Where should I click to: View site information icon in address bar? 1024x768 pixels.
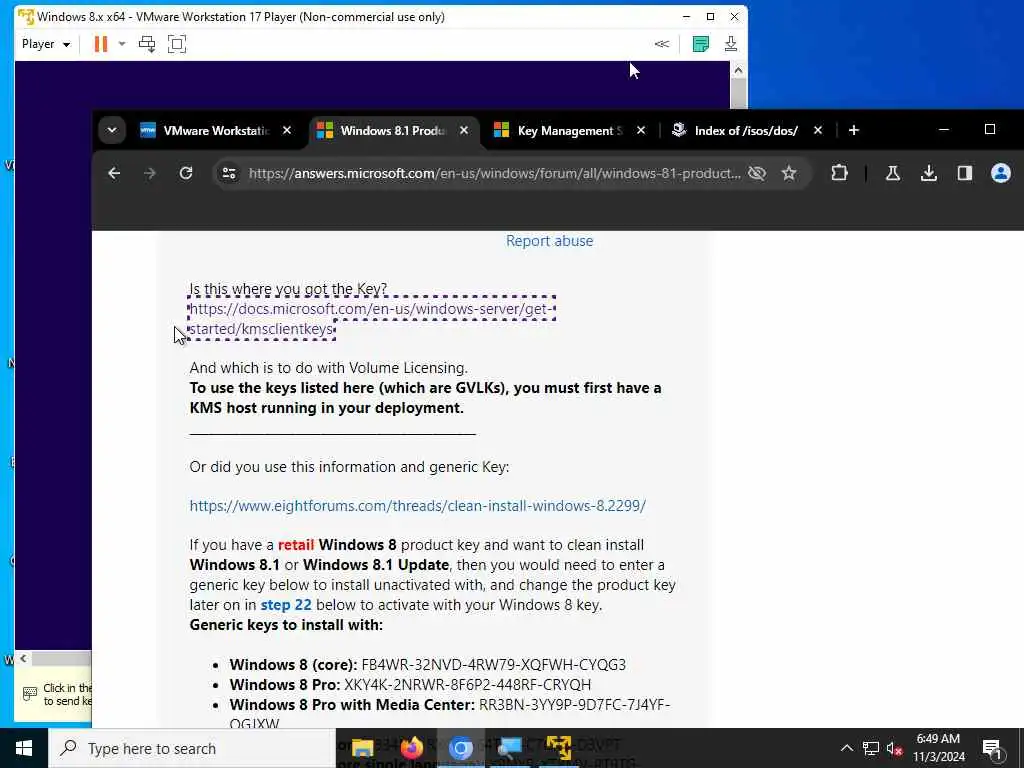229,173
